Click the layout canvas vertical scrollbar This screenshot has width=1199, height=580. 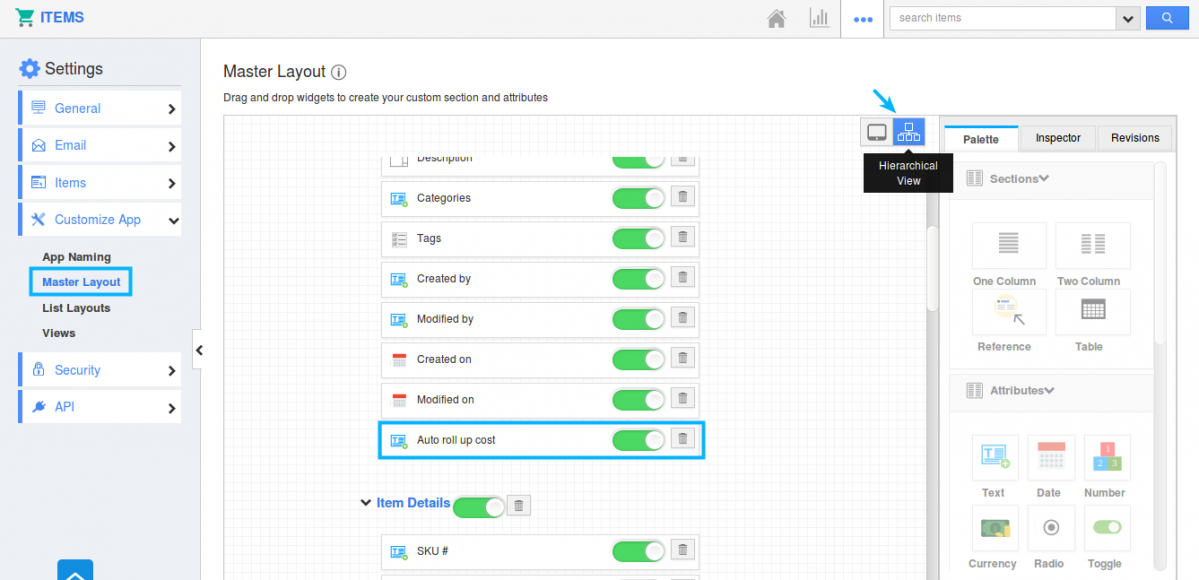[932, 269]
